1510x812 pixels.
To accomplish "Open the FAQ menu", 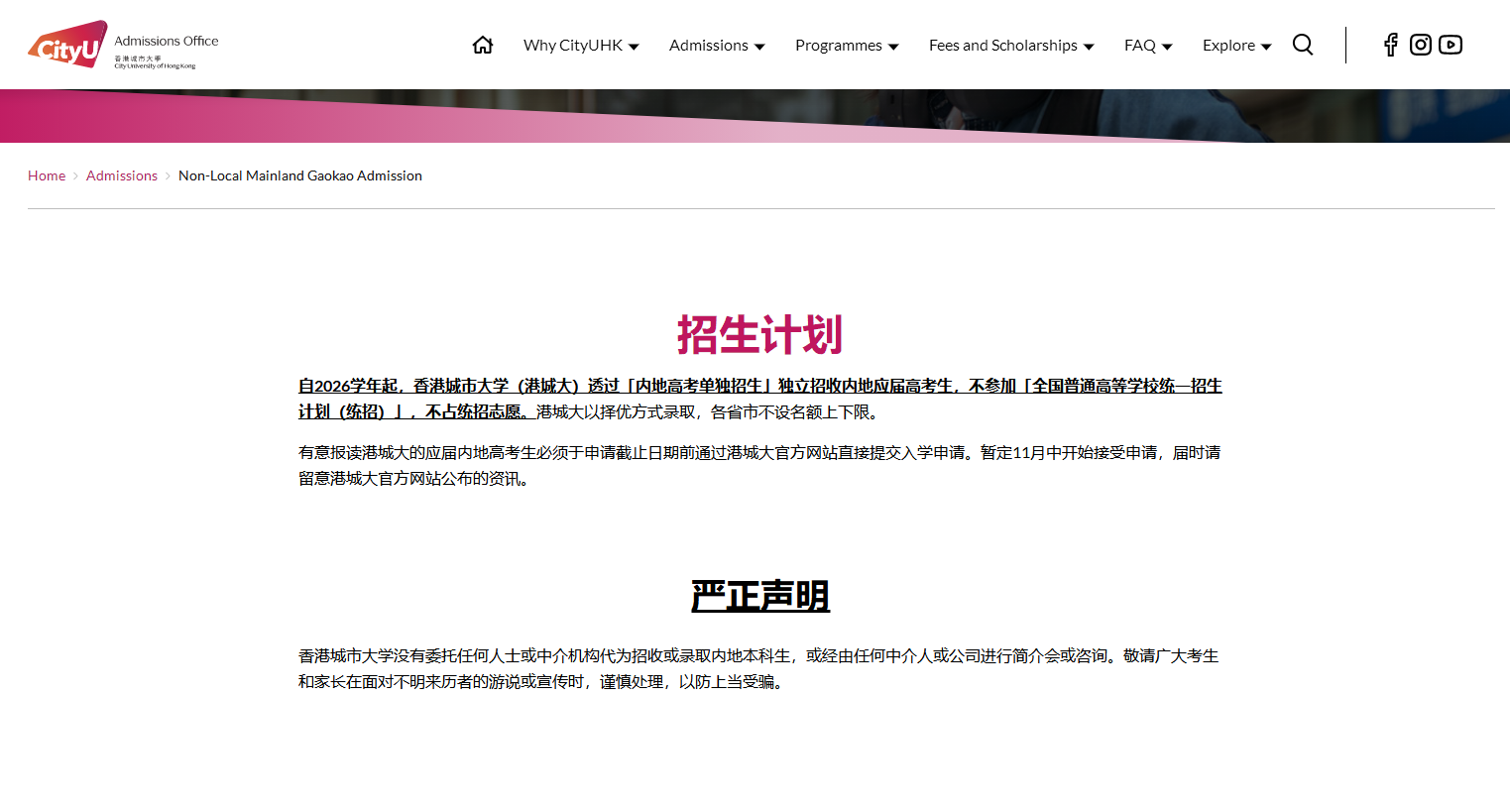I will (1147, 46).
